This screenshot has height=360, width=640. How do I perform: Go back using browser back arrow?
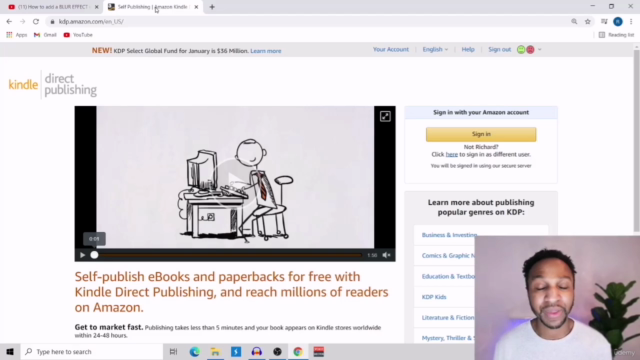point(9,22)
